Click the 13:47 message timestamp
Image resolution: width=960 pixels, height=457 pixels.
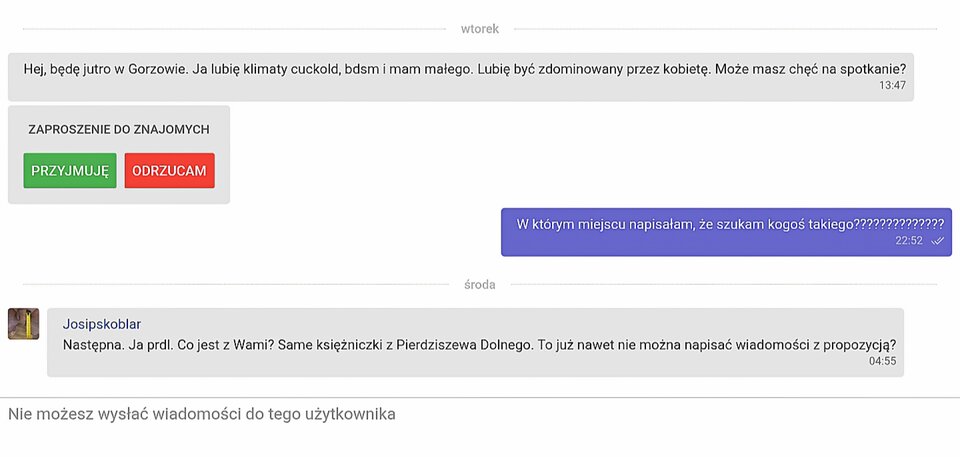click(892, 86)
